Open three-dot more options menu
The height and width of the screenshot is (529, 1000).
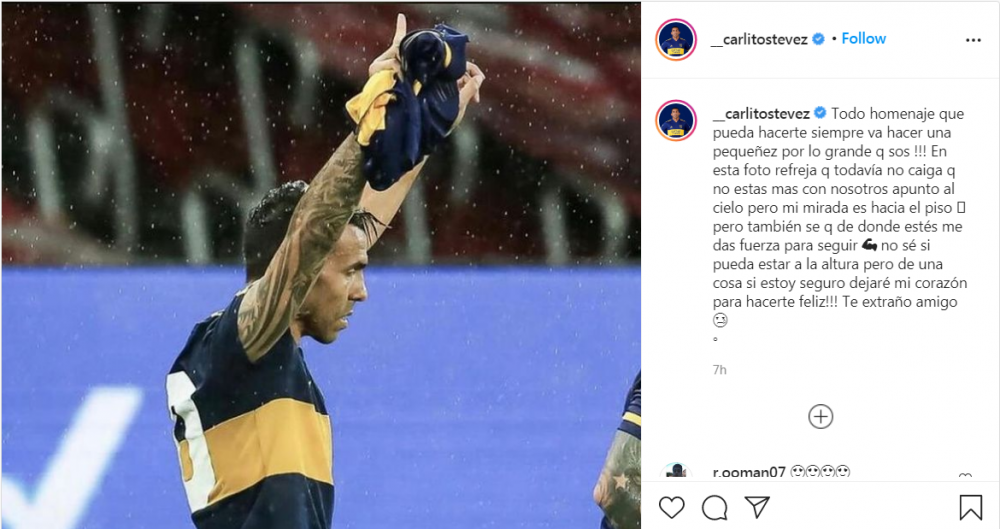pos(973,40)
